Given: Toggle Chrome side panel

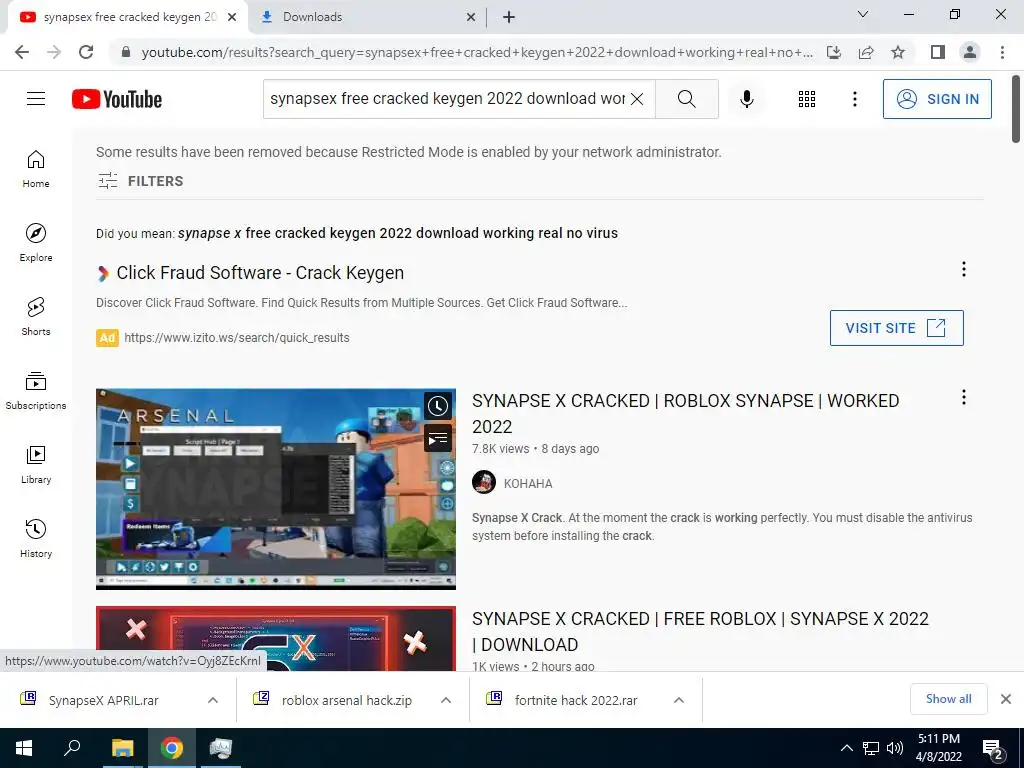Looking at the screenshot, I should click(x=938, y=52).
